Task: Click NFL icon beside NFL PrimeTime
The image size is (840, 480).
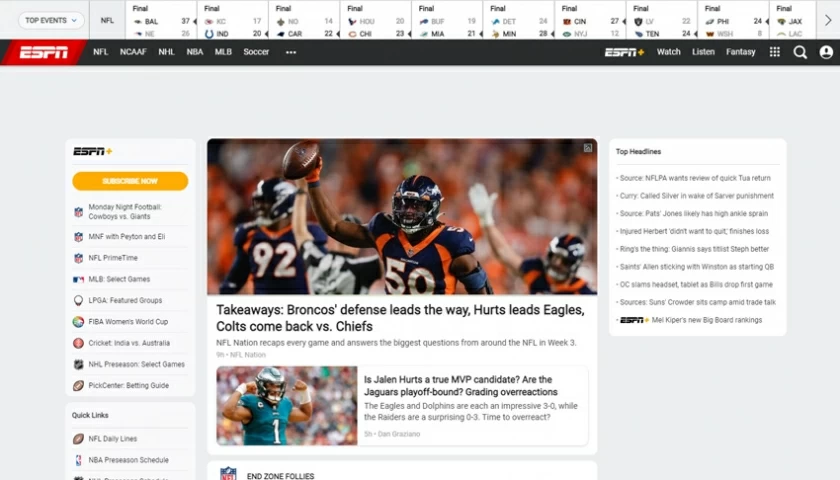Action: pyautogui.click(x=78, y=258)
